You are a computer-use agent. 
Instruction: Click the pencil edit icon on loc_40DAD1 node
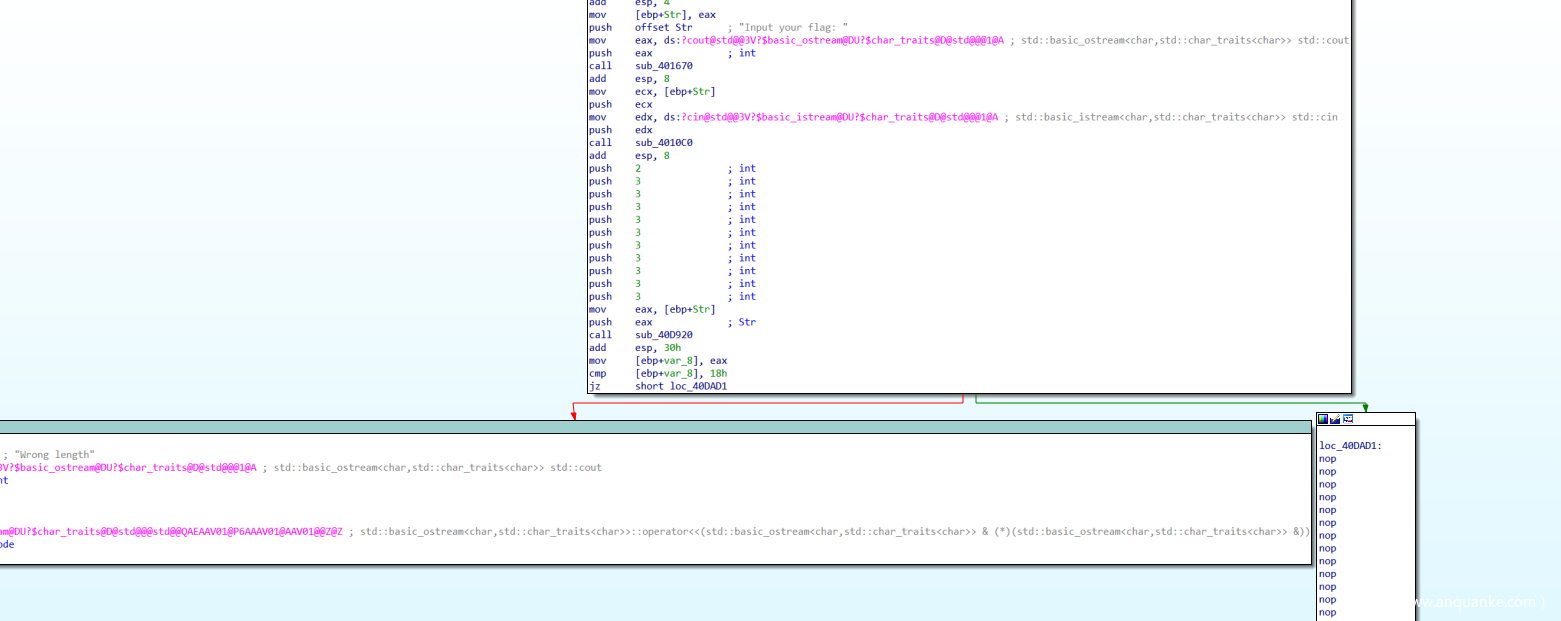click(x=1335, y=419)
